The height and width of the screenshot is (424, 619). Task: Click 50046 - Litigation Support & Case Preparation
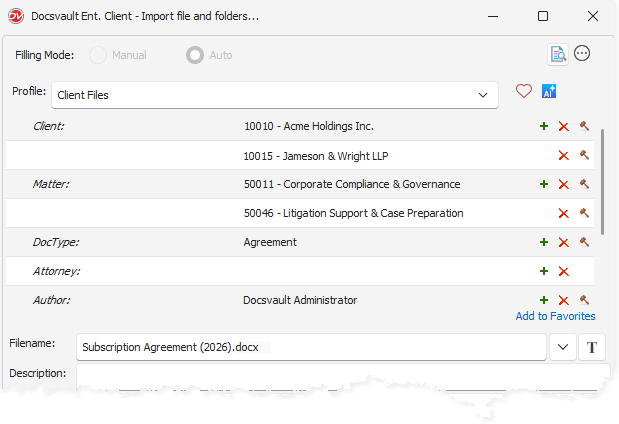pos(353,213)
